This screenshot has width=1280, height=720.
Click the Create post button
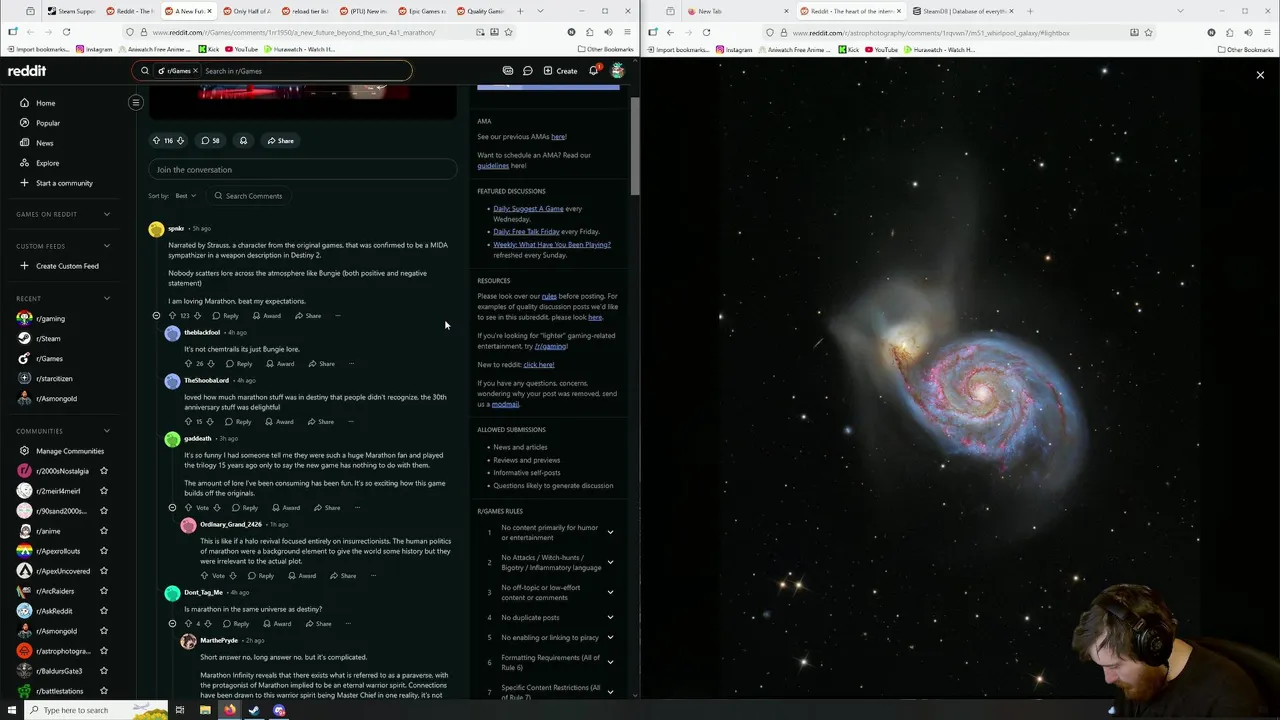click(x=560, y=71)
